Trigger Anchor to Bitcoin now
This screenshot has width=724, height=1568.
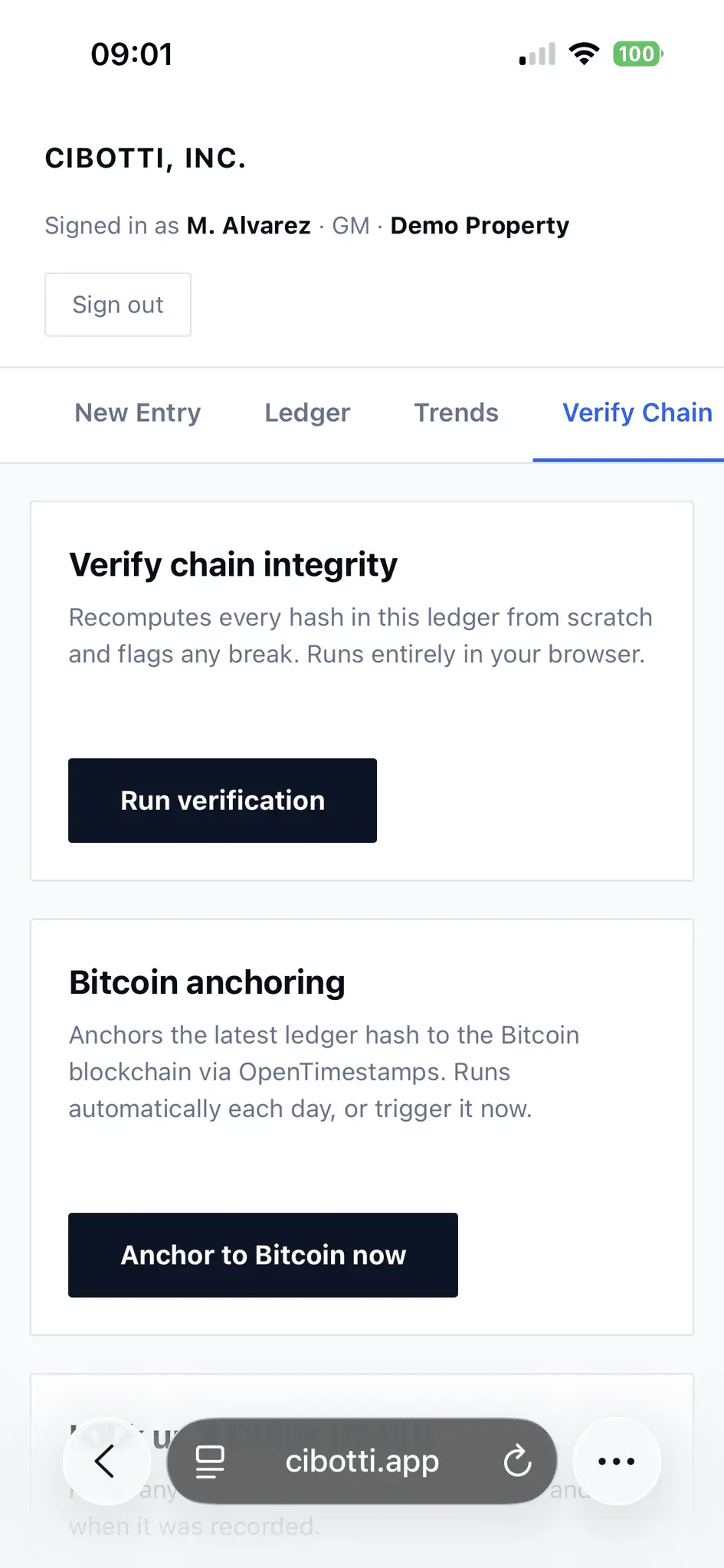coord(264,1255)
